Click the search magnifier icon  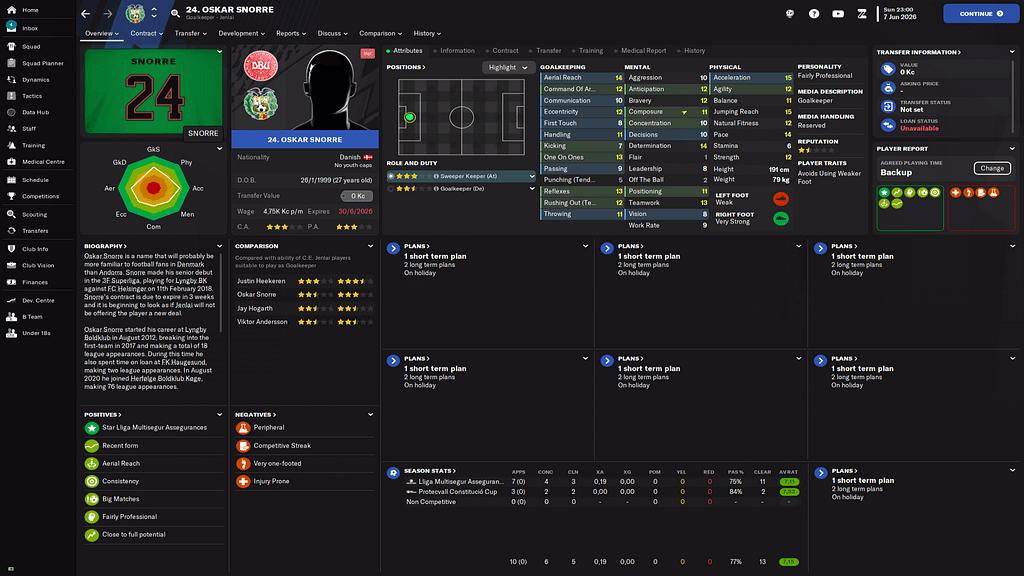(175, 14)
